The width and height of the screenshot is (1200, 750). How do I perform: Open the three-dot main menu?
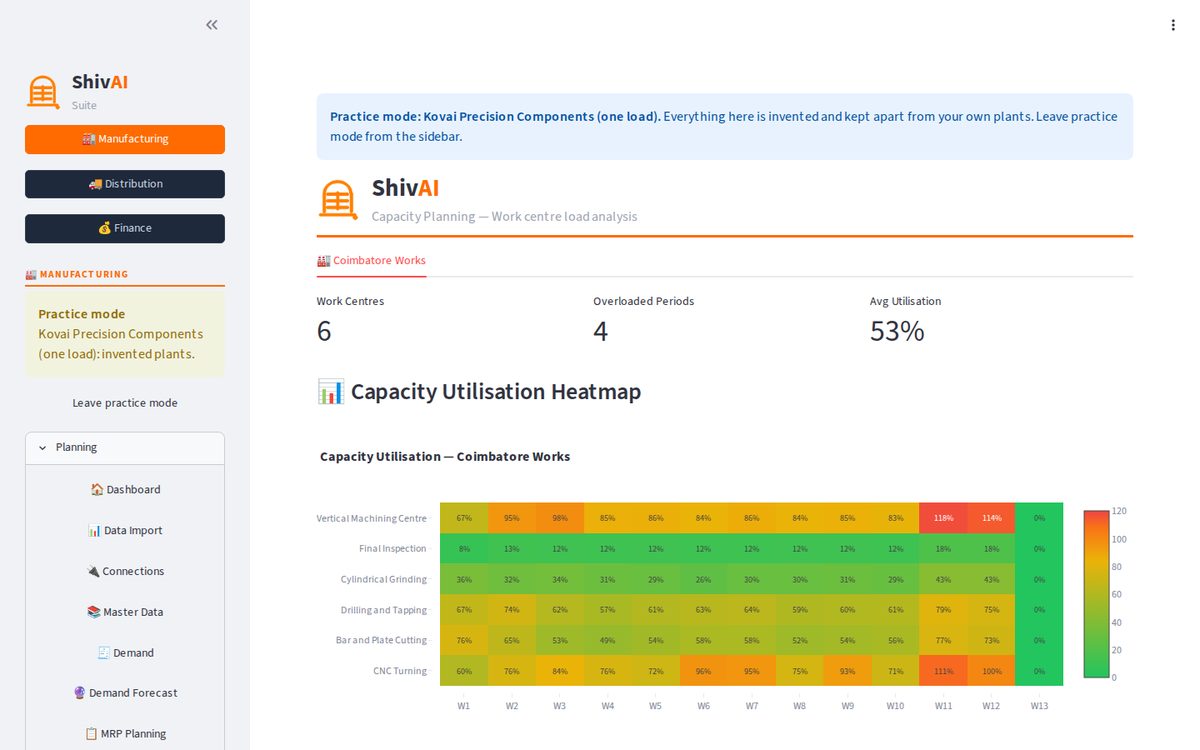click(x=1173, y=25)
